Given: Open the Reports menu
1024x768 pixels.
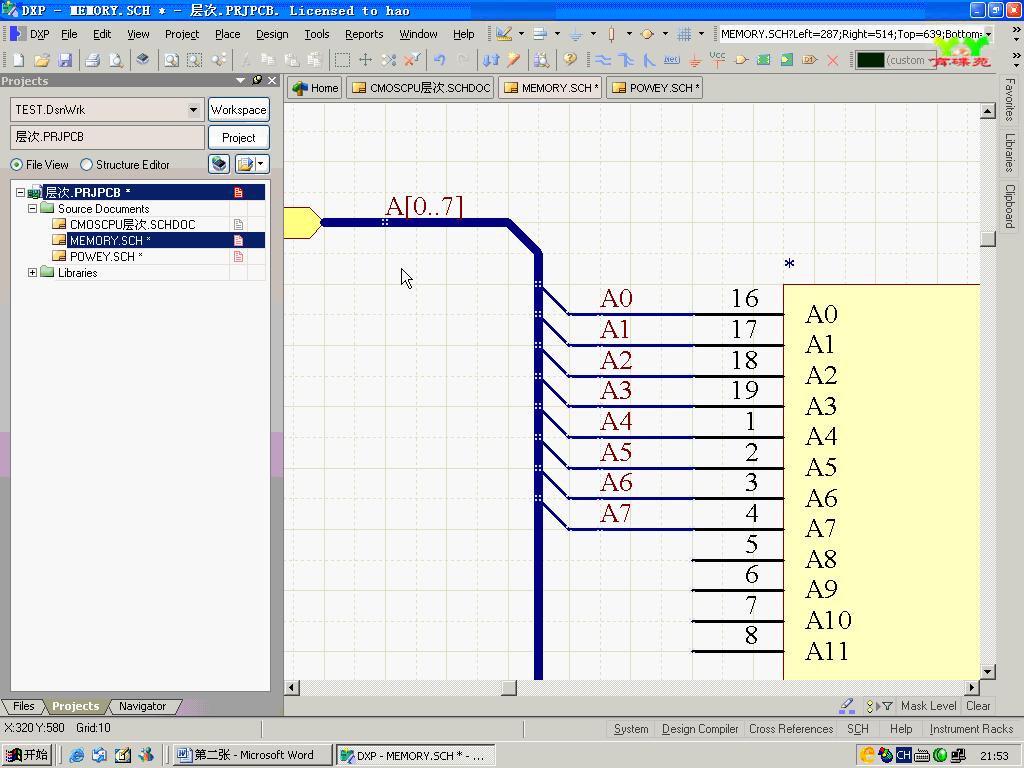Looking at the screenshot, I should 364,34.
